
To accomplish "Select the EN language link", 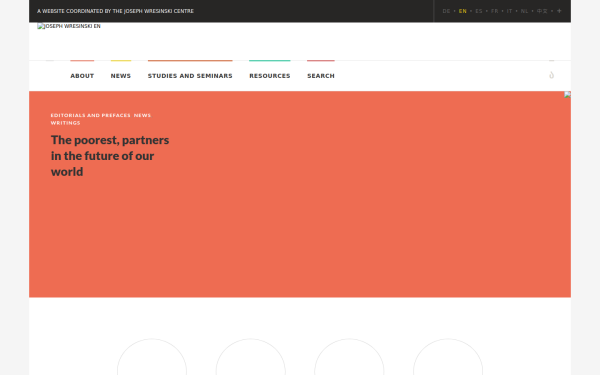I will tap(463, 11).
